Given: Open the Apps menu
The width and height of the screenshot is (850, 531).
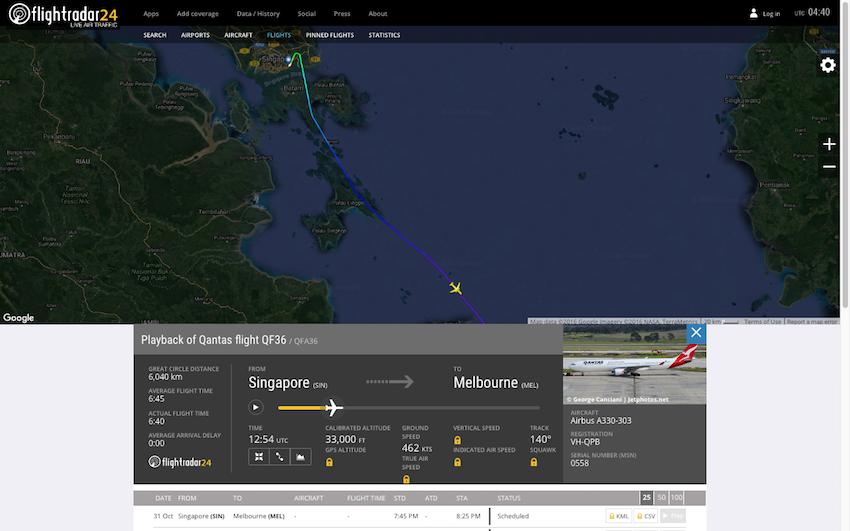Looking at the screenshot, I should 151,14.
